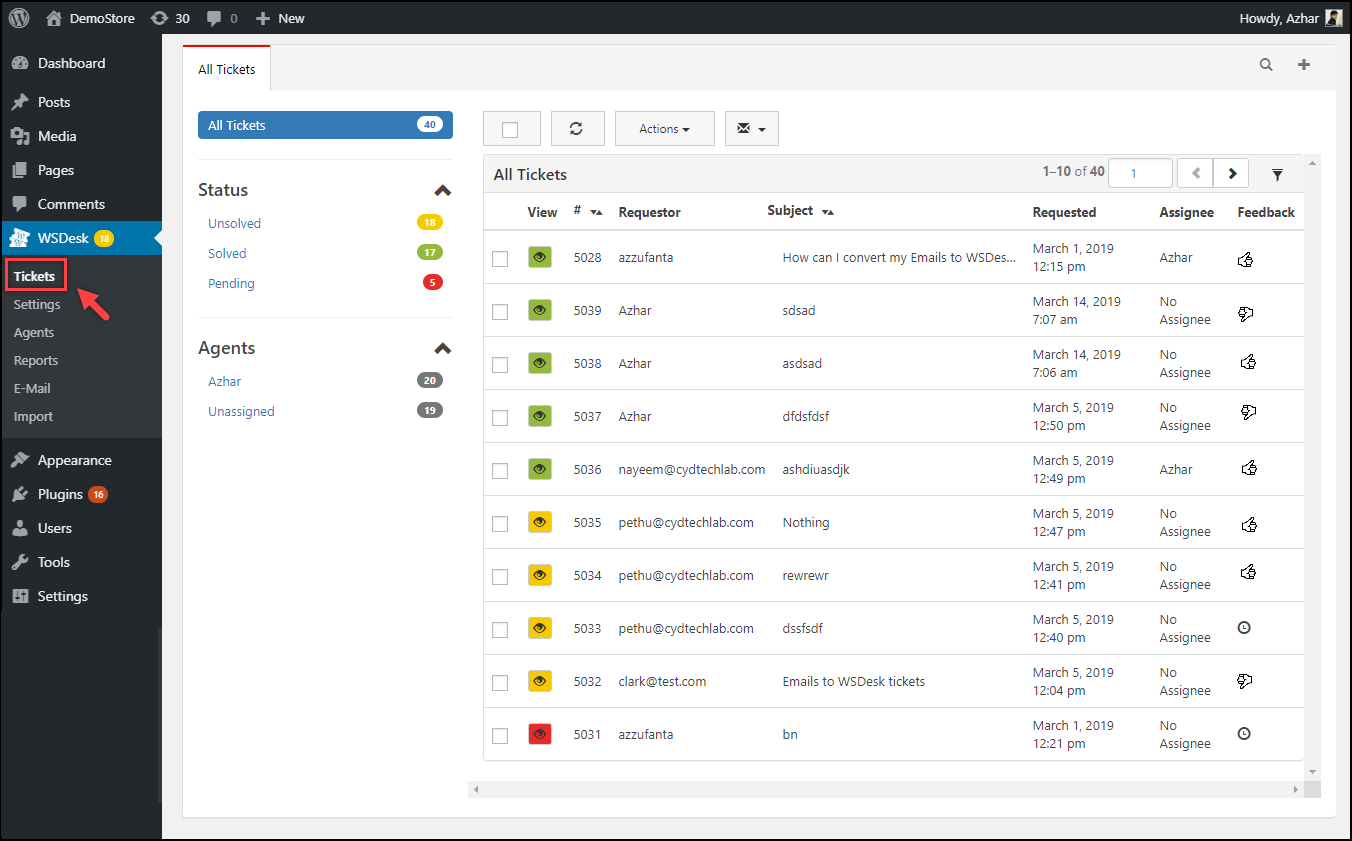The image size is (1352, 841).
Task: Collapse the Agents section chevron
Action: (x=442, y=348)
